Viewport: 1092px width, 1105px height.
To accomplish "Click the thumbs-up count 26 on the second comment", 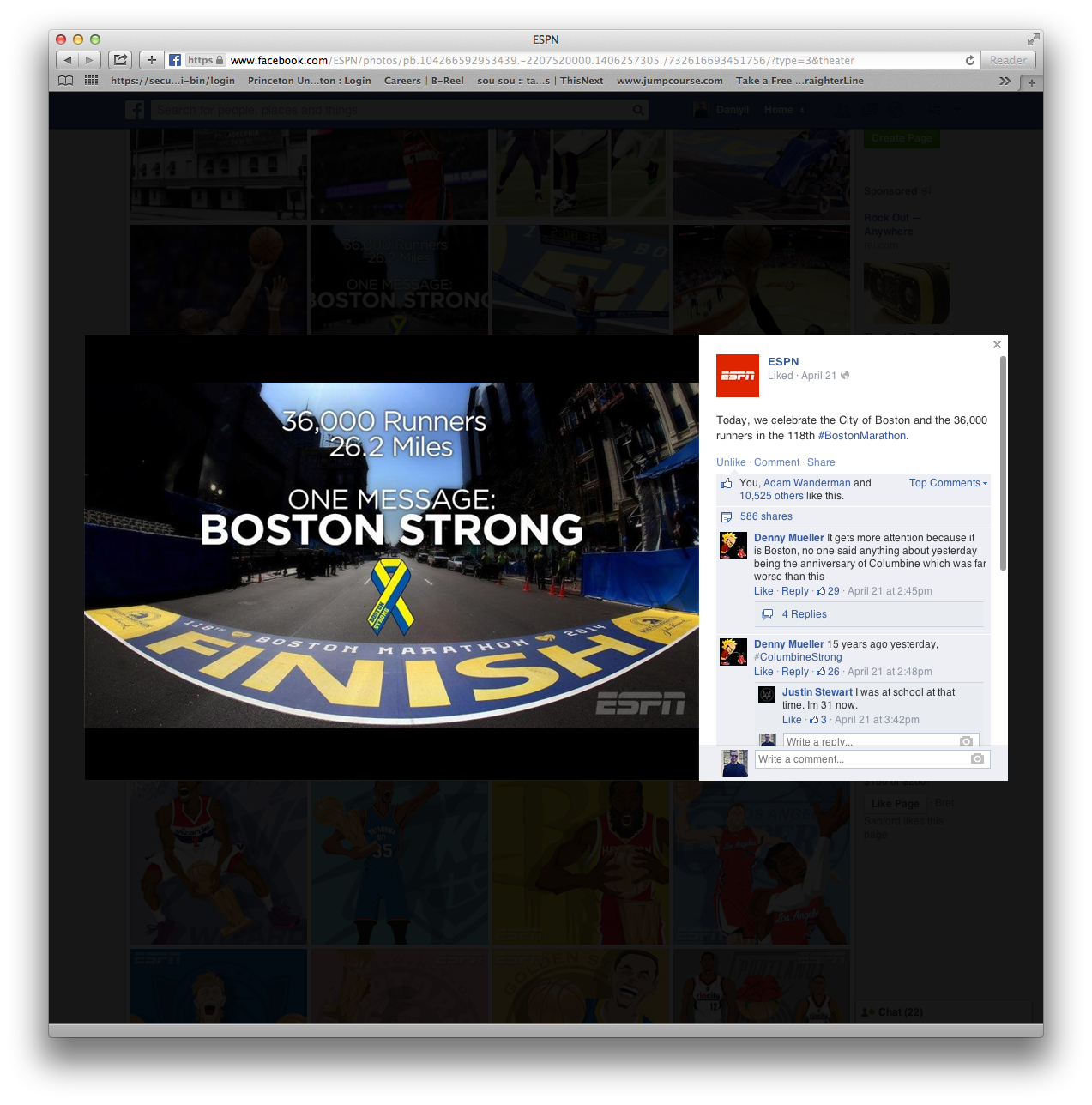I will [x=828, y=672].
